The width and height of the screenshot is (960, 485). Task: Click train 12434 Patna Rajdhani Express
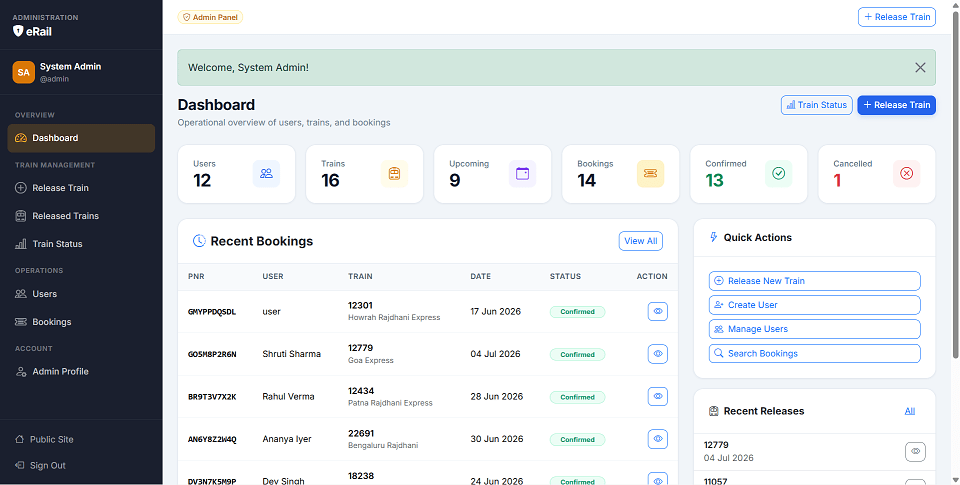click(x=390, y=396)
